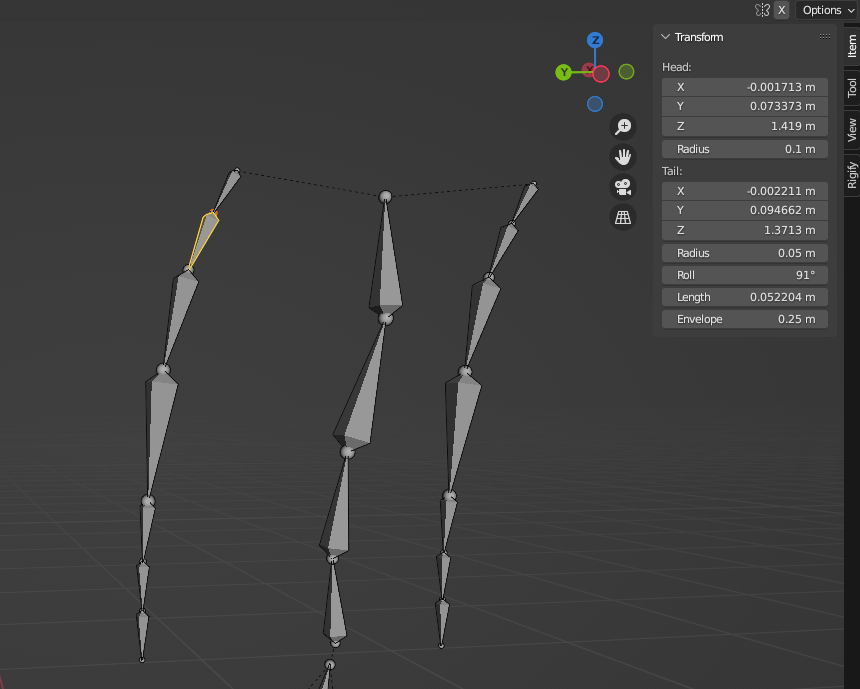Click the green Y axis gizmo ball
This screenshot has height=689, width=860.
(x=564, y=72)
